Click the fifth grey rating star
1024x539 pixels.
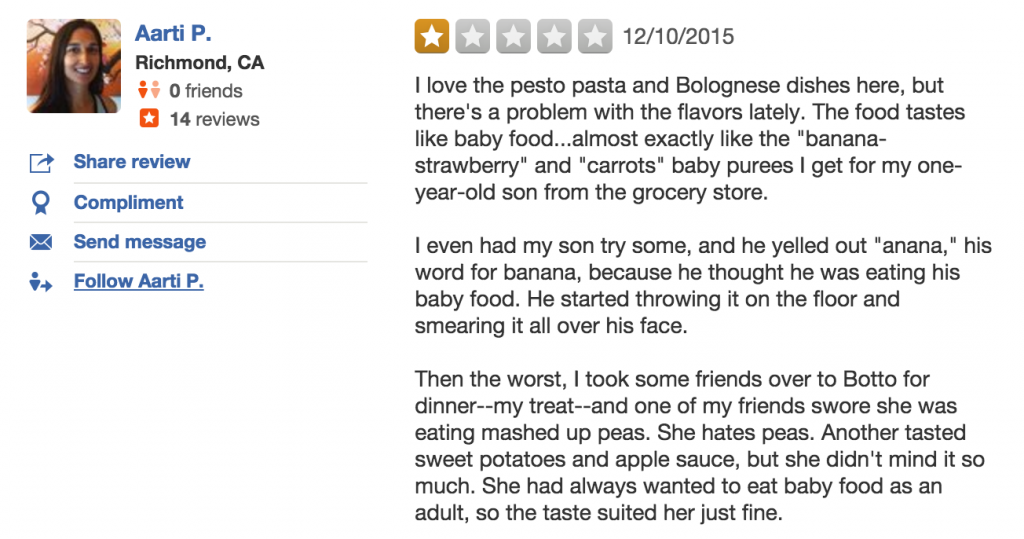point(595,37)
